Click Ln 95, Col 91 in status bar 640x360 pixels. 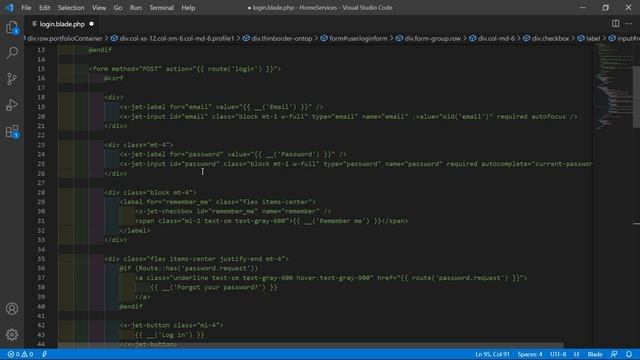pos(492,354)
